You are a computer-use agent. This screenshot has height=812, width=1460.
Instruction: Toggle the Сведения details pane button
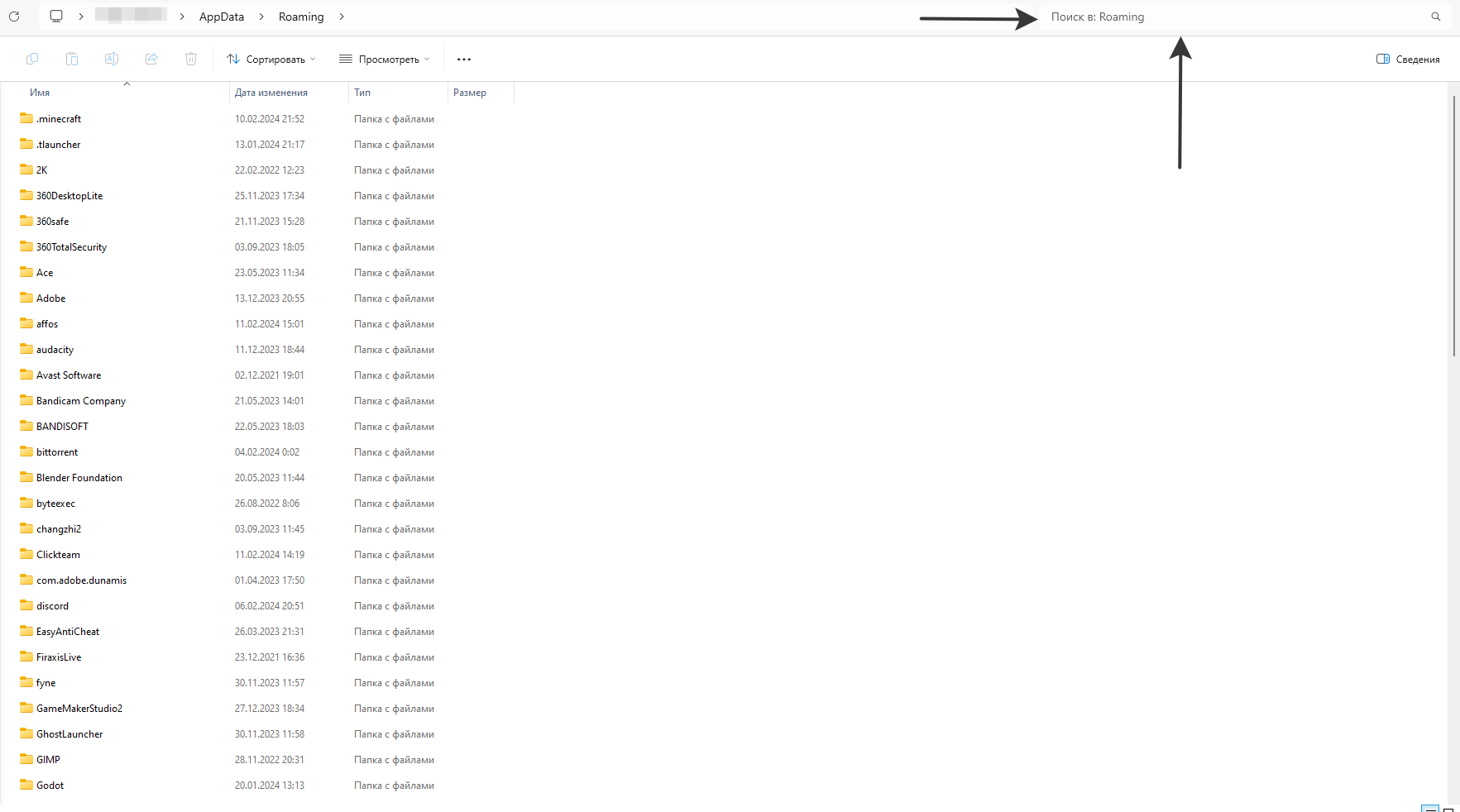[x=1408, y=60]
